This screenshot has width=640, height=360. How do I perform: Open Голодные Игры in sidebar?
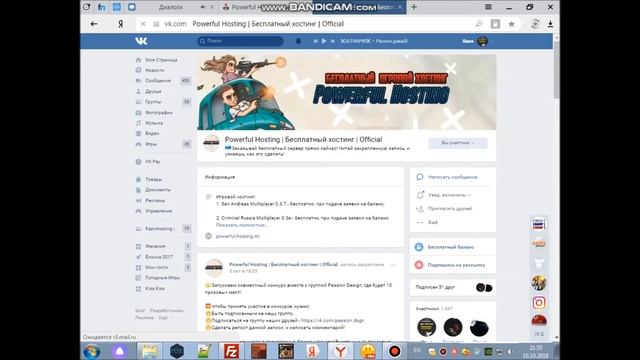pyautogui.click(x=162, y=278)
